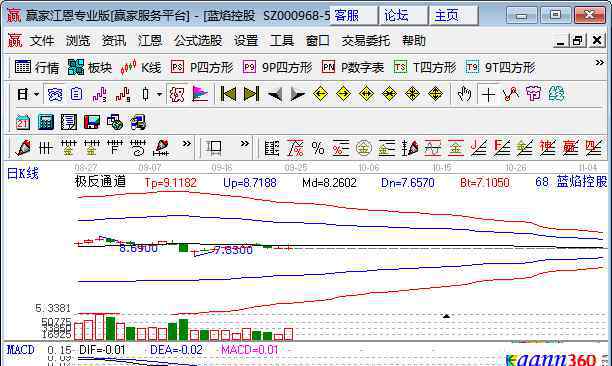Open the 板块 sector panel
This screenshot has height=366, width=612.
[90, 68]
